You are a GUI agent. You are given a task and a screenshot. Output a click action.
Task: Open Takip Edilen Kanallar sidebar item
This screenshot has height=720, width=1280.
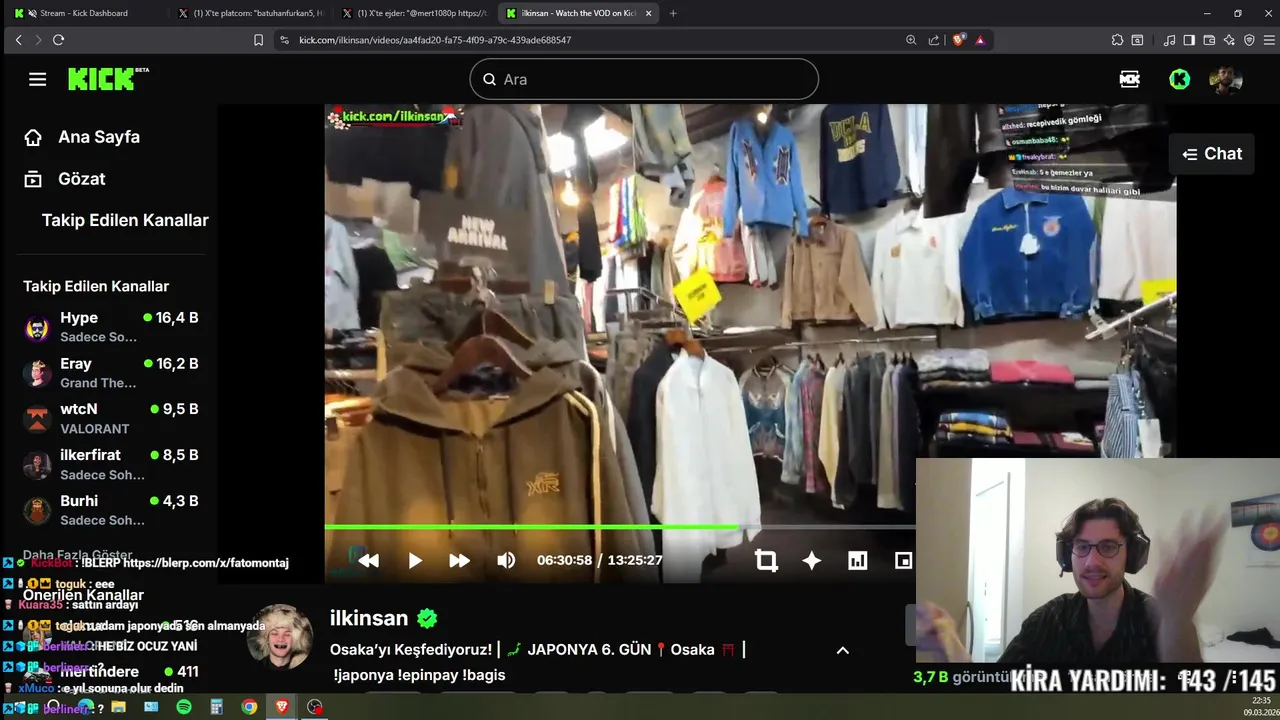(125, 220)
